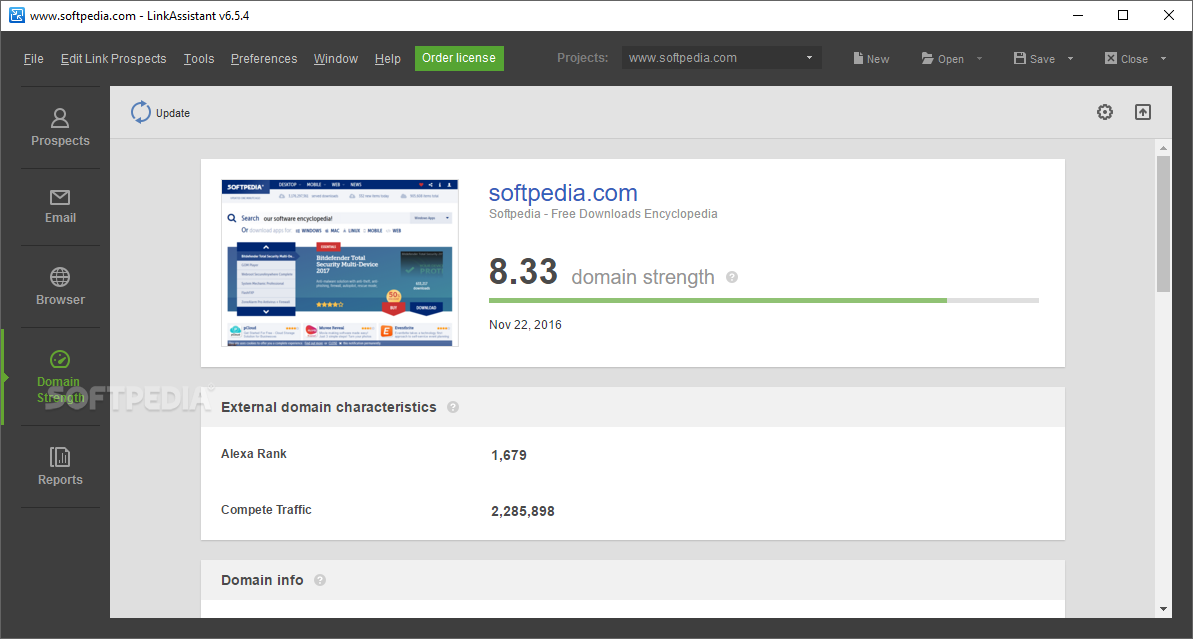Click the External domain characteristics header
This screenshot has width=1193, height=639.
click(329, 407)
